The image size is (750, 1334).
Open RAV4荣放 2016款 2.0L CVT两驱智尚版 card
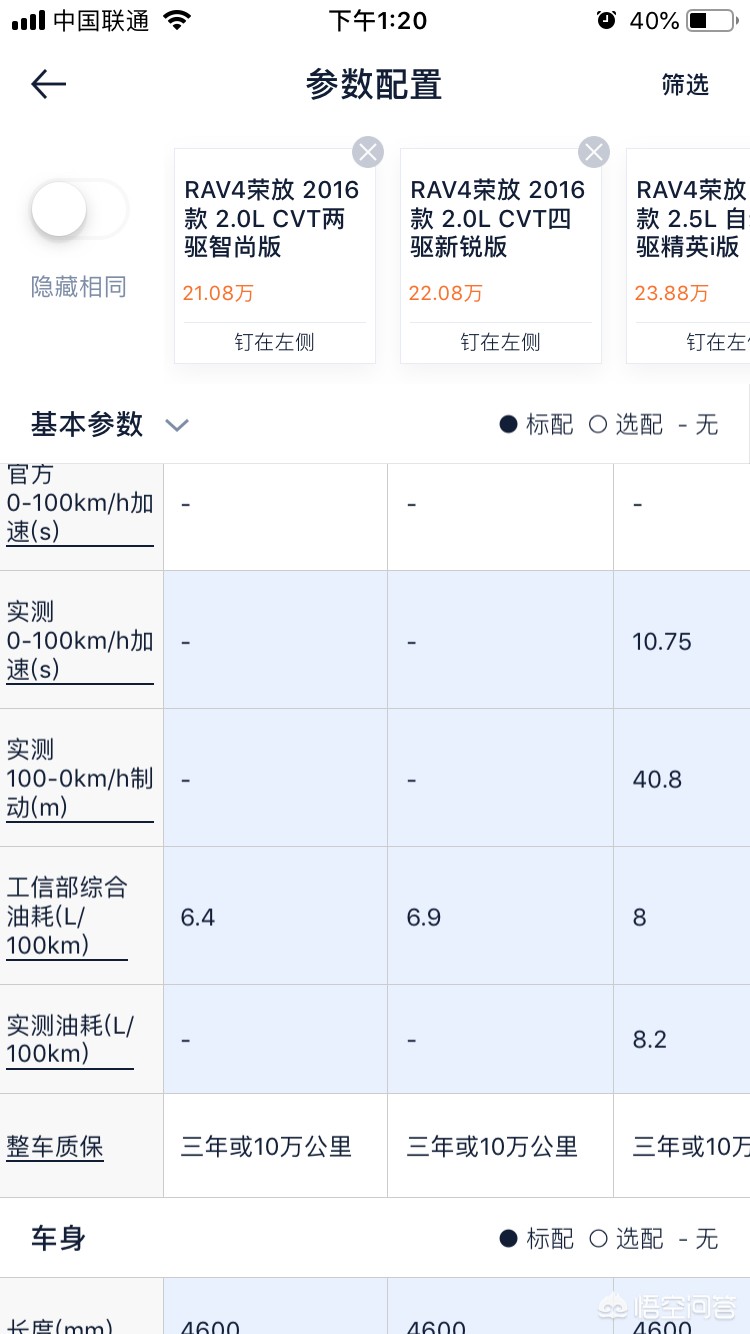point(275,256)
